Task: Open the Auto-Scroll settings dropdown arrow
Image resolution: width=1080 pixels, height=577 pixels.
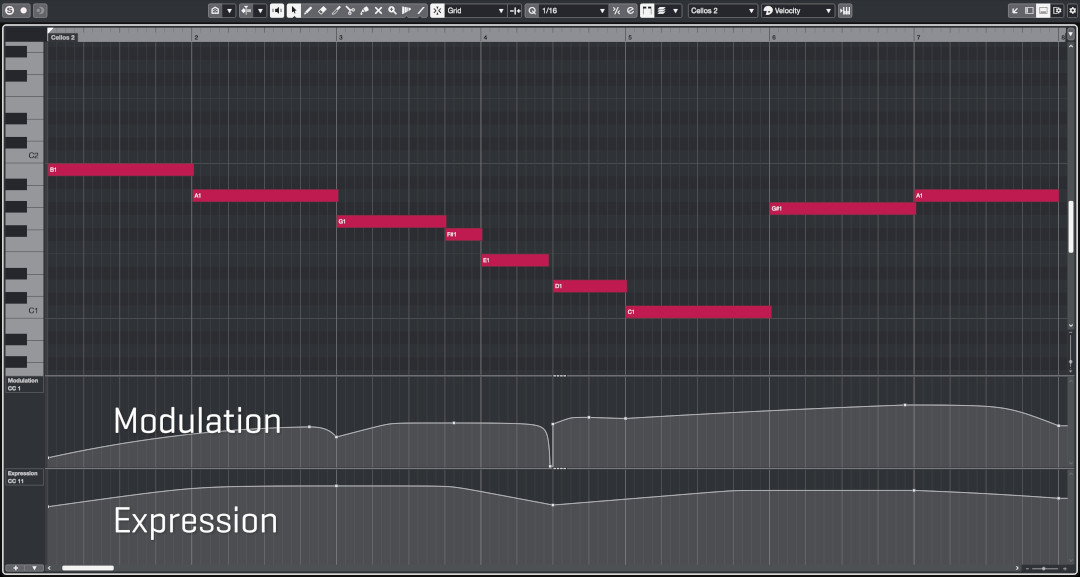Action: [x=260, y=11]
